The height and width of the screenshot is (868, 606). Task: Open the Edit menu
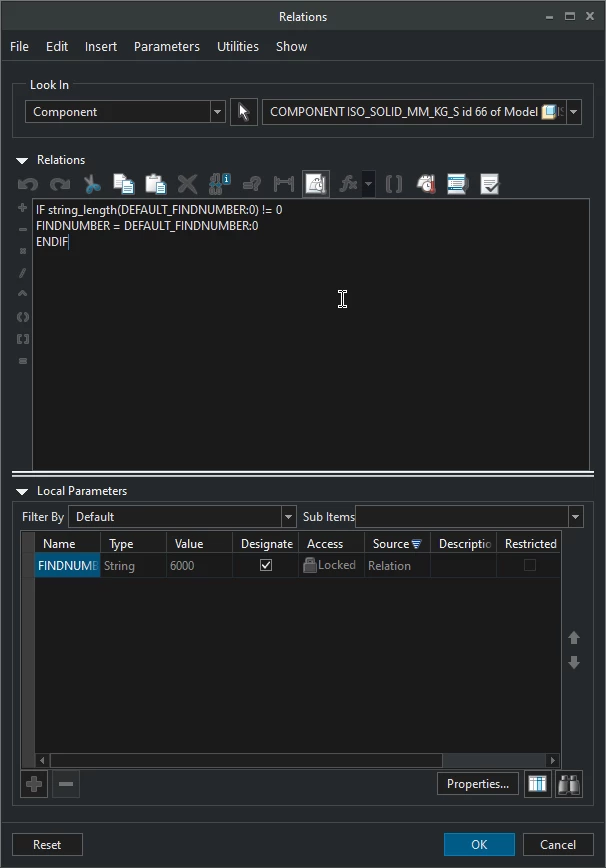[x=57, y=46]
